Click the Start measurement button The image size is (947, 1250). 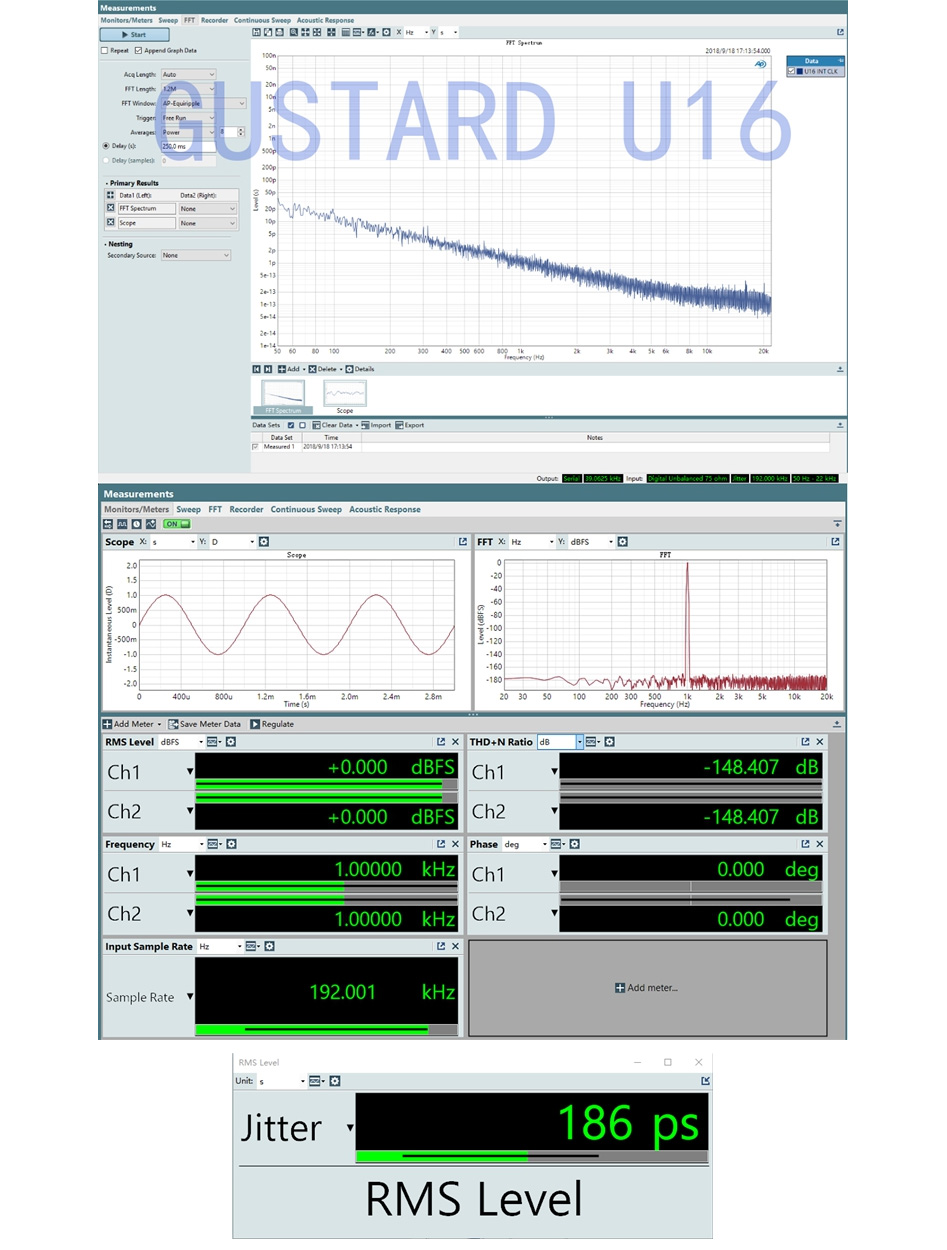tap(134, 34)
